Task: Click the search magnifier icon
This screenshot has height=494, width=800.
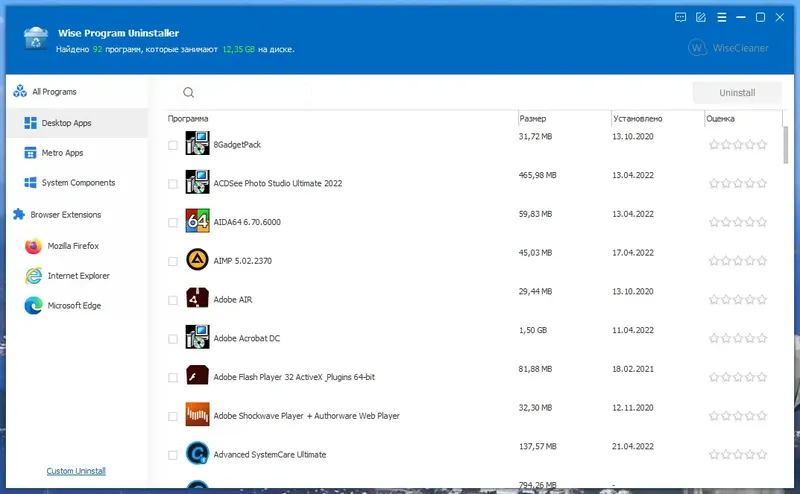Action: tap(188, 92)
